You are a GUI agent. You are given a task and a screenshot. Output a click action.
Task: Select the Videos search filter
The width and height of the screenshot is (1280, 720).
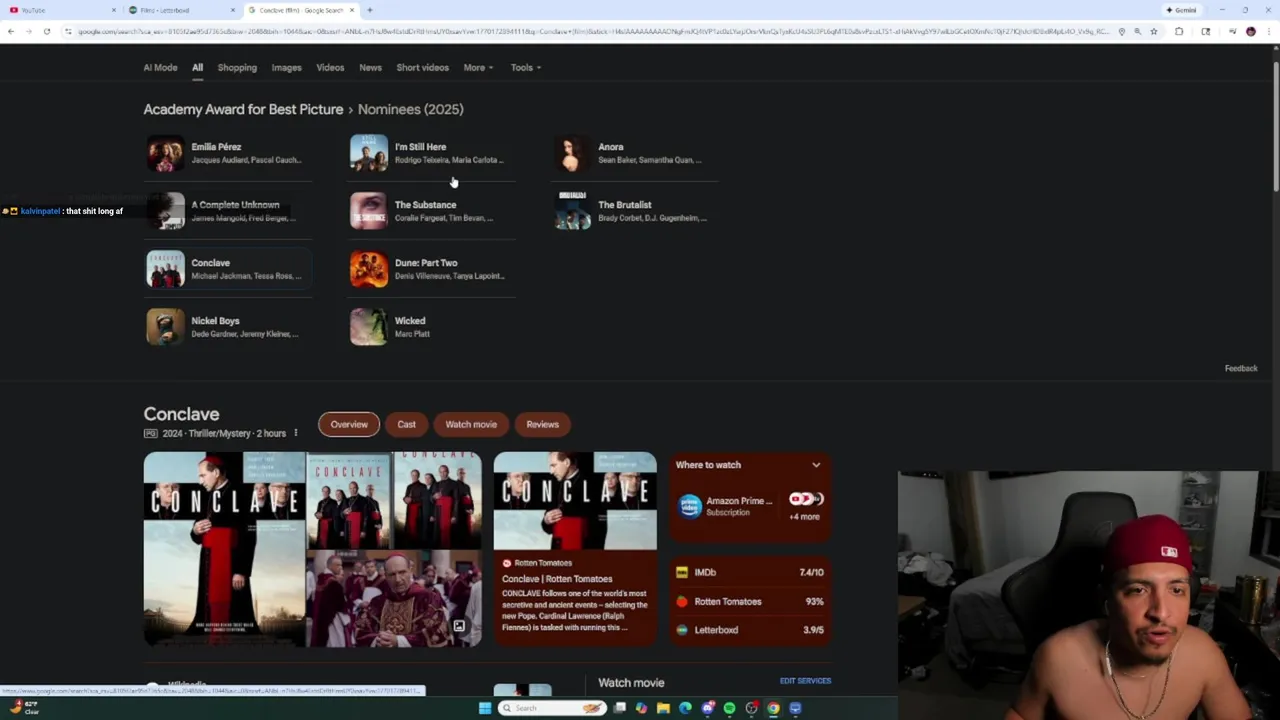(330, 68)
